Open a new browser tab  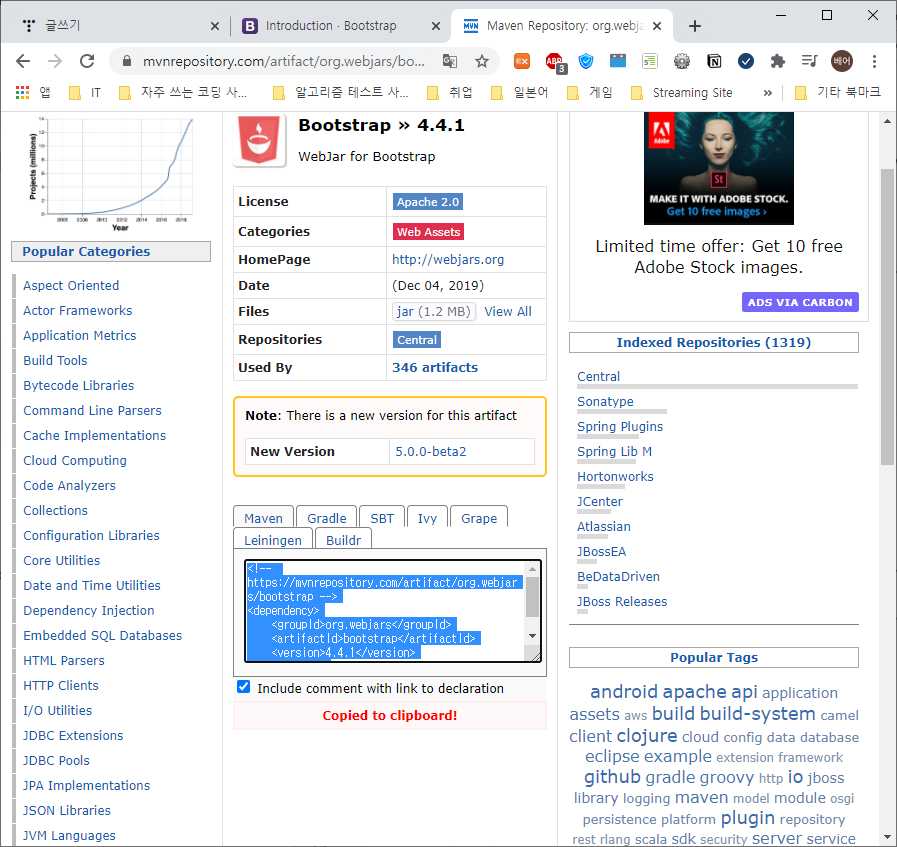(694, 26)
